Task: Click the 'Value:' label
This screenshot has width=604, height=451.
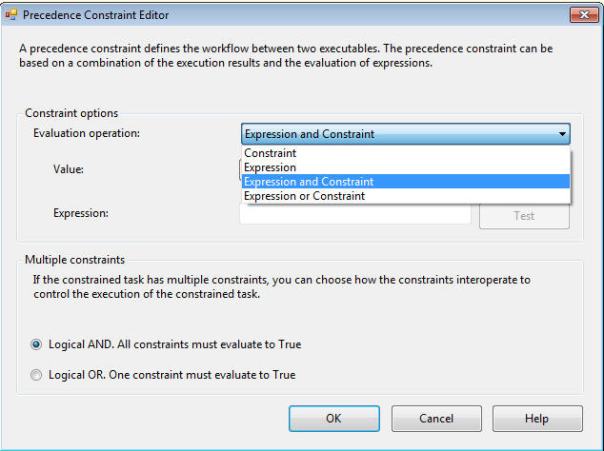Action: (68, 169)
